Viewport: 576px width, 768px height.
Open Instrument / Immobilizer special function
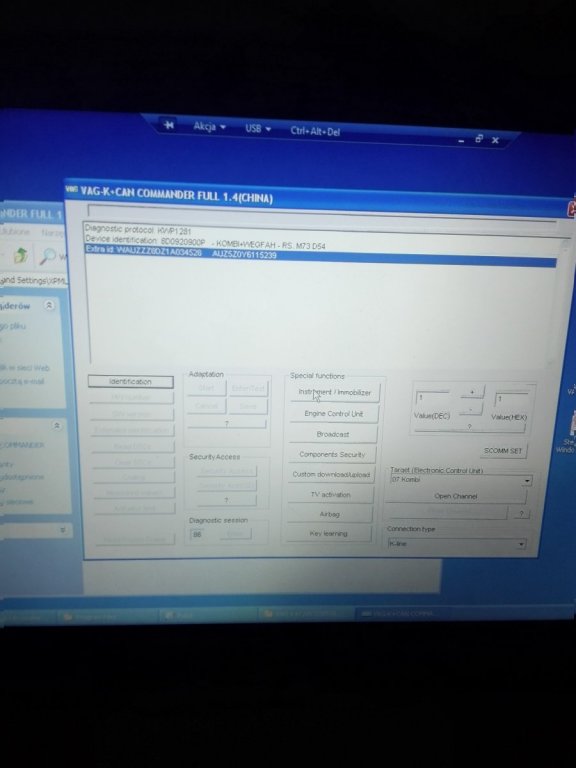tap(335, 392)
